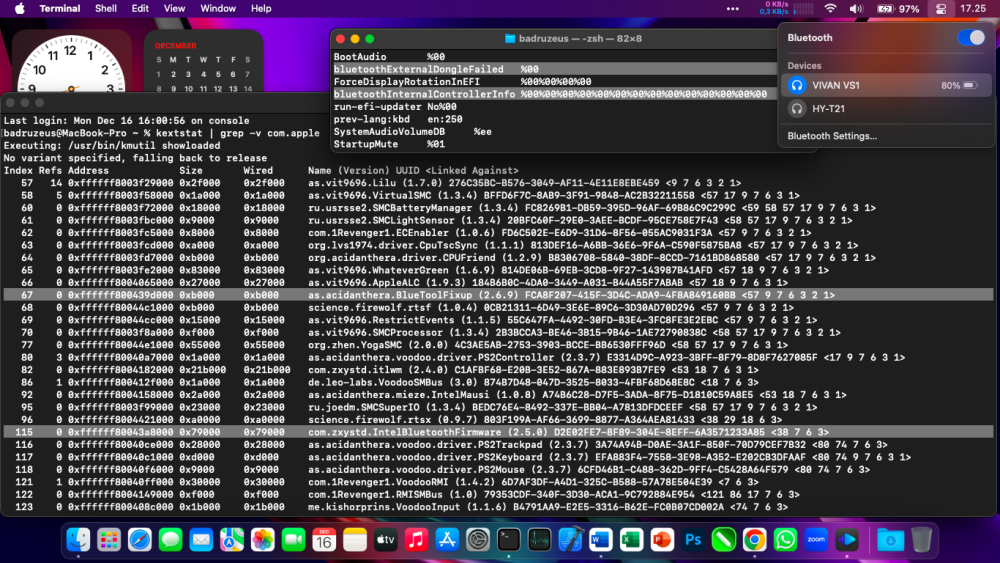The height and width of the screenshot is (563, 1000).
Task: Open the Messages app in Dock
Action: pos(170,540)
